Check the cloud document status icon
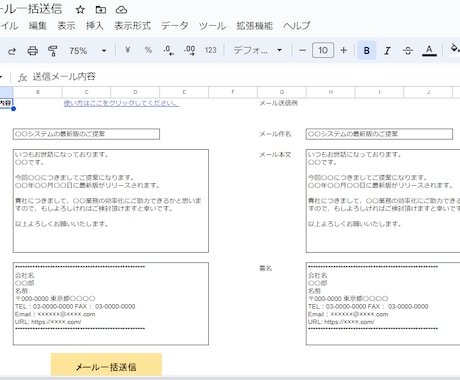The height and width of the screenshot is (380, 460). [x=121, y=10]
